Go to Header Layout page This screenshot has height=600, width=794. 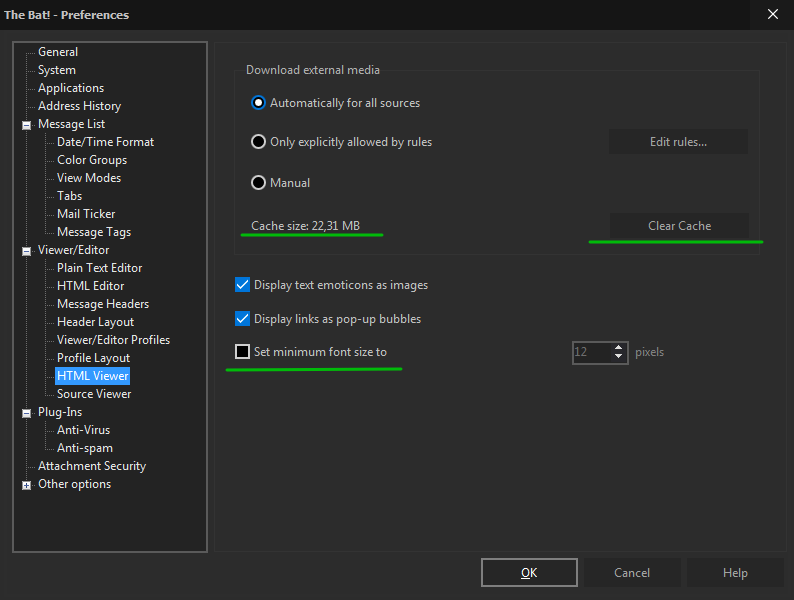tap(95, 322)
